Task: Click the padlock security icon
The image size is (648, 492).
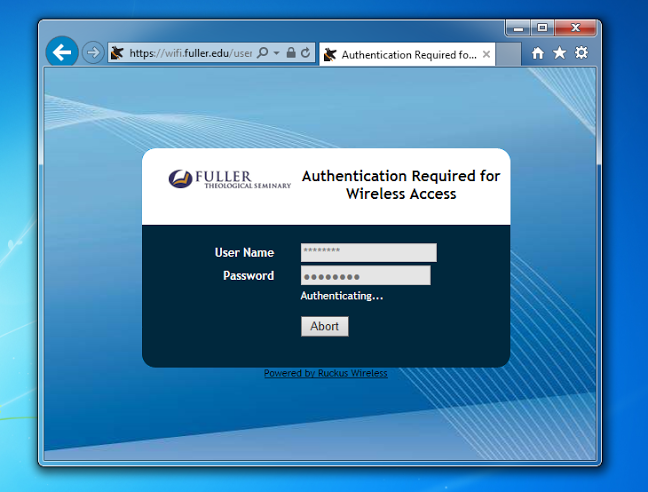Action: pos(291,52)
